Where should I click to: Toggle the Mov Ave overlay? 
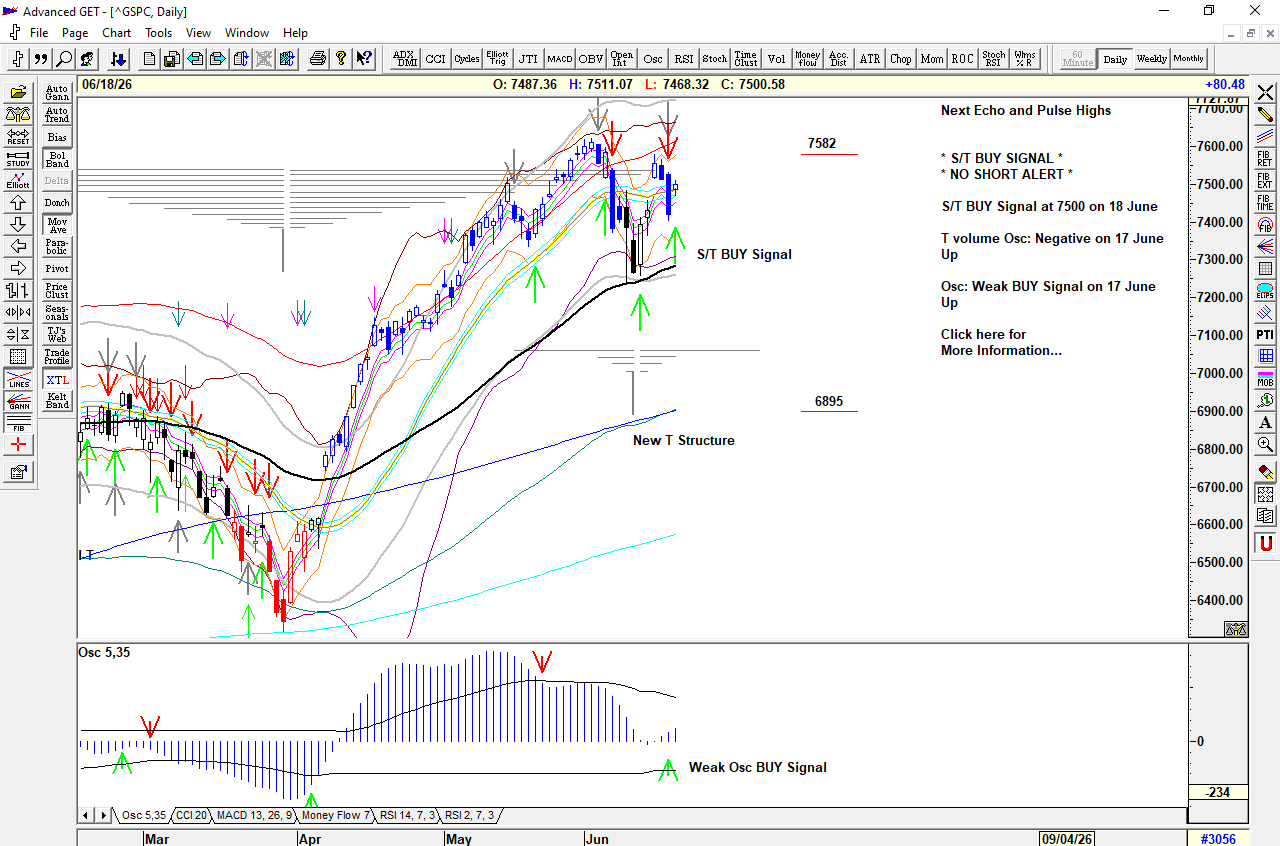[57, 225]
